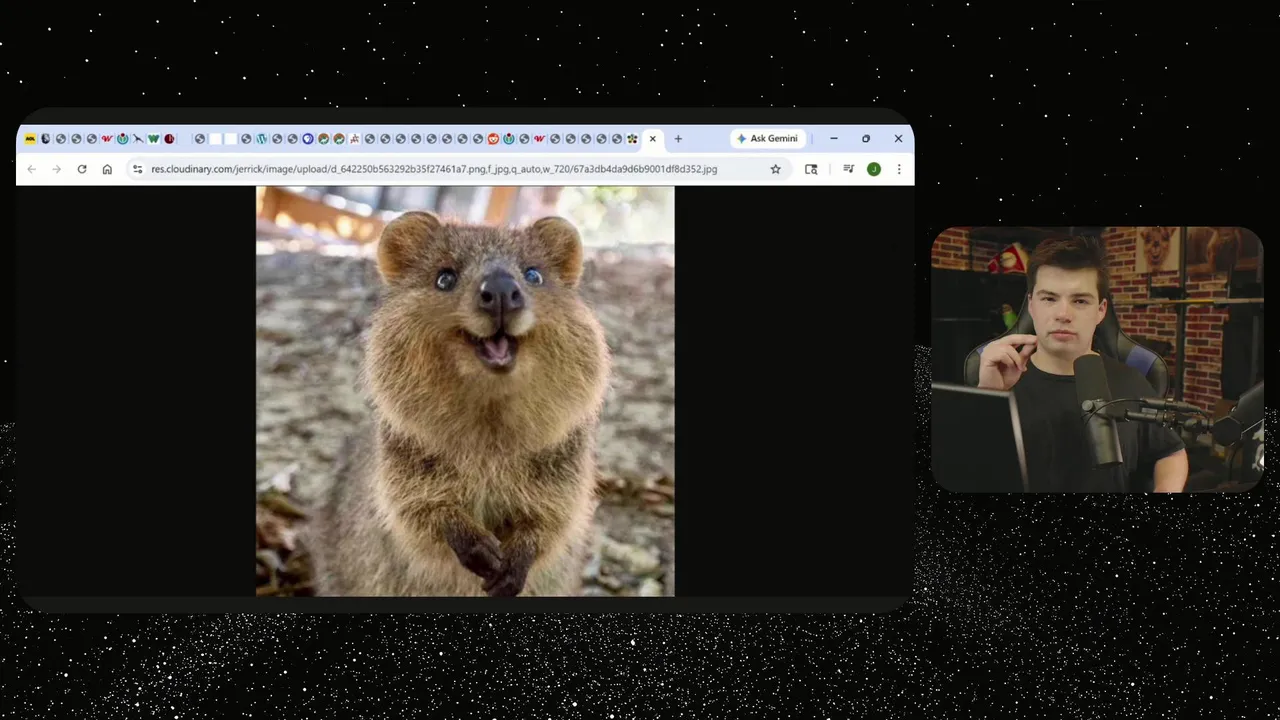Open the home page
The width and height of the screenshot is (1280, 720).
tap(107, 169)
